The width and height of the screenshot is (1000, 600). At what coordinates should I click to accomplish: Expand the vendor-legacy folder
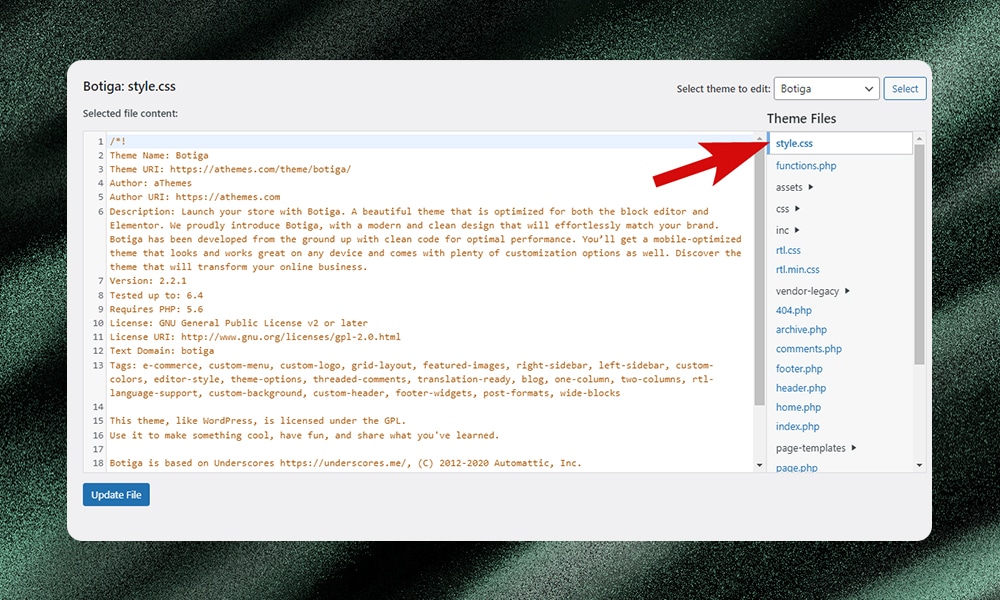812,291
